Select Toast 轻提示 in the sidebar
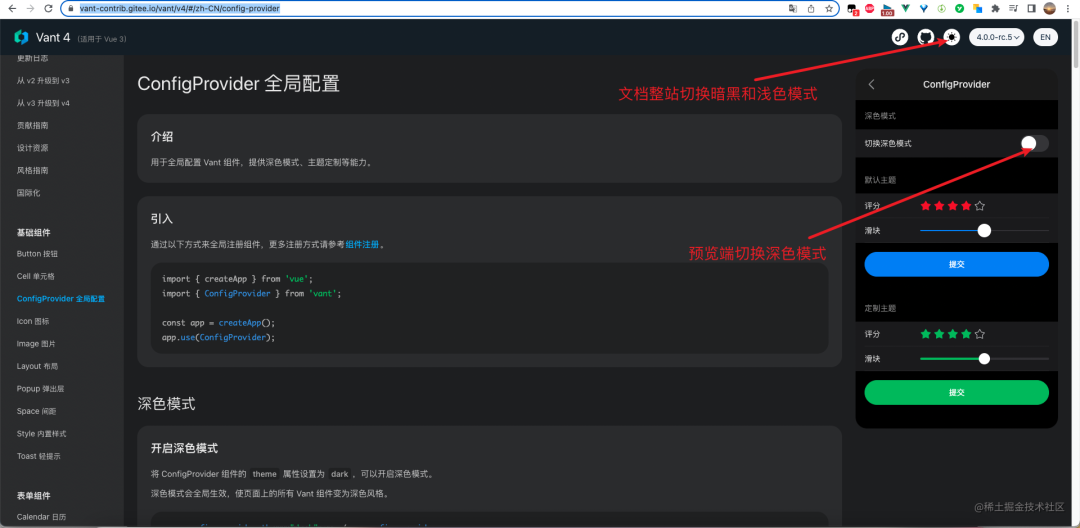Screen dimensions: 1080x528 (39, 456)
